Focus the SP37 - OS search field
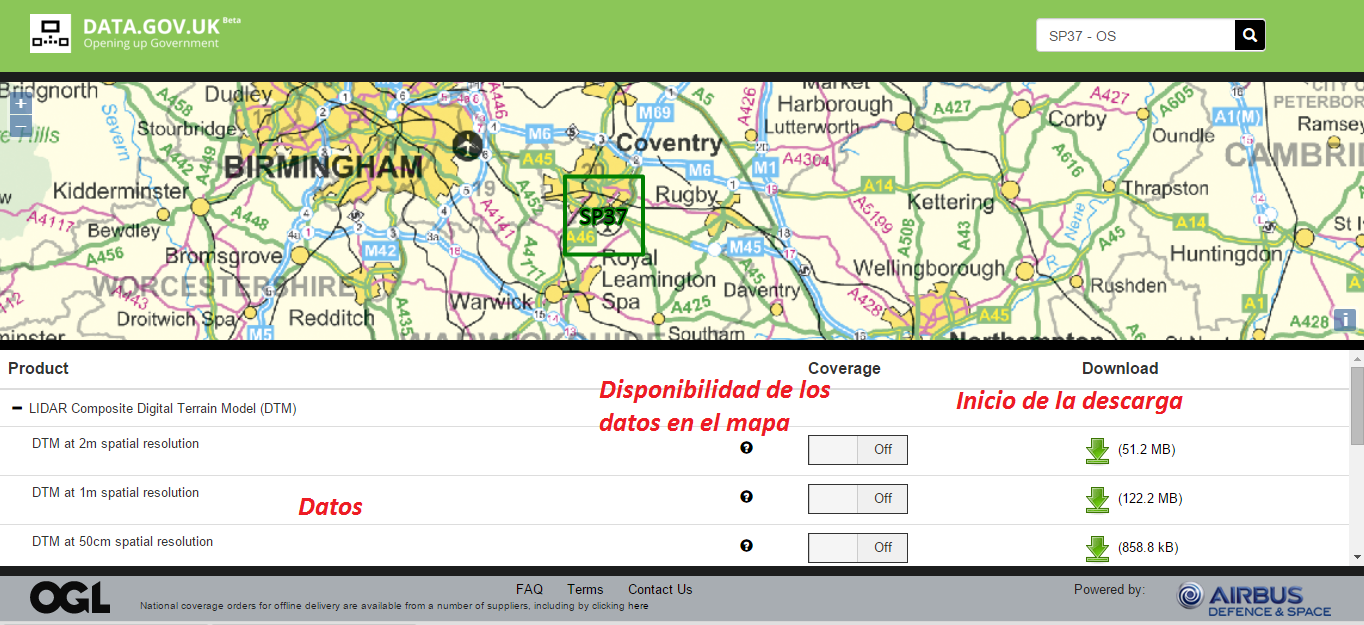This screenshot has width=1364, height=625. [1135, 36]
